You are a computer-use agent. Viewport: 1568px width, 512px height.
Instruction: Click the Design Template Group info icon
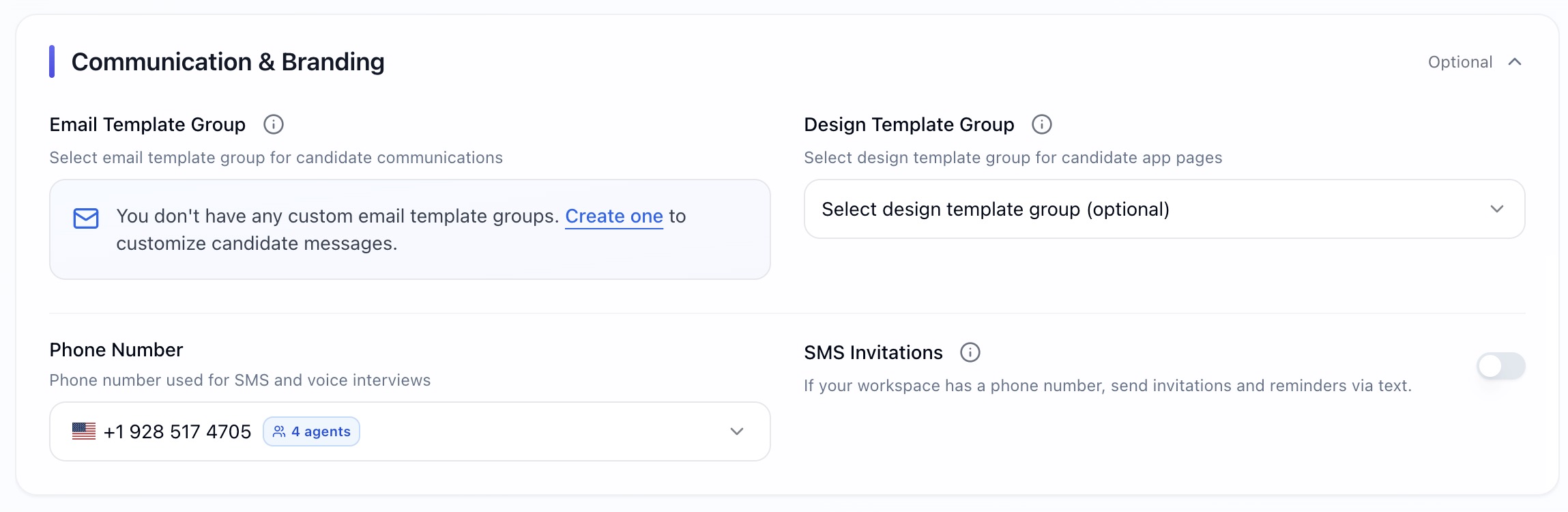(1041, 124)
